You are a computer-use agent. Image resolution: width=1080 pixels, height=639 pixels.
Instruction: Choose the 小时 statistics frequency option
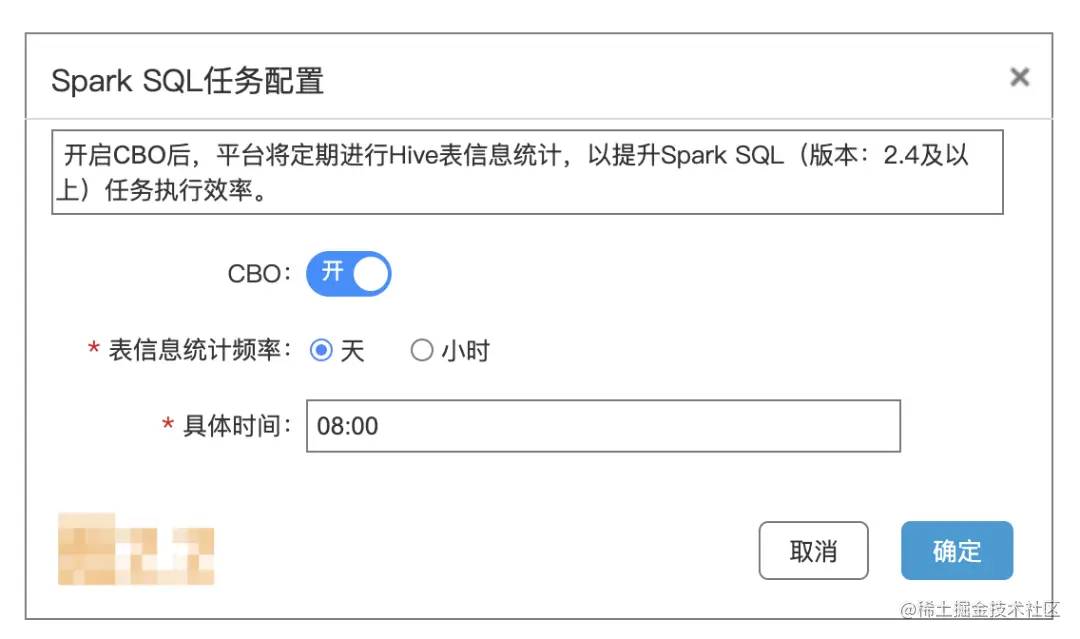tap(422, 350)
